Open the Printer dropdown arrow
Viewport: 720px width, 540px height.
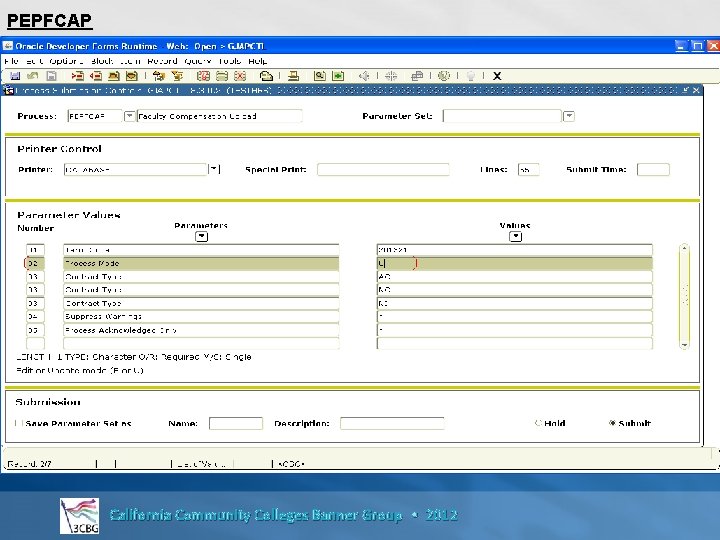click(214, 169)
